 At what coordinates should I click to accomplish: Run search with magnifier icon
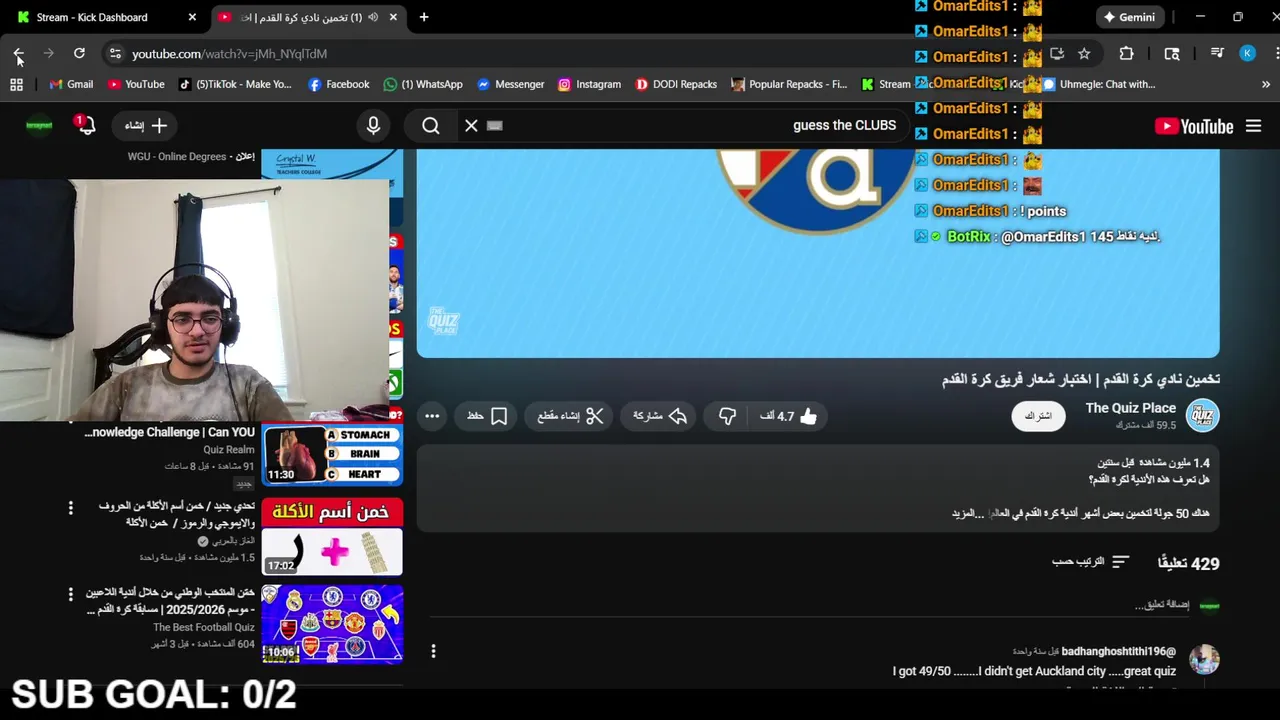click(x=431, y=126)
